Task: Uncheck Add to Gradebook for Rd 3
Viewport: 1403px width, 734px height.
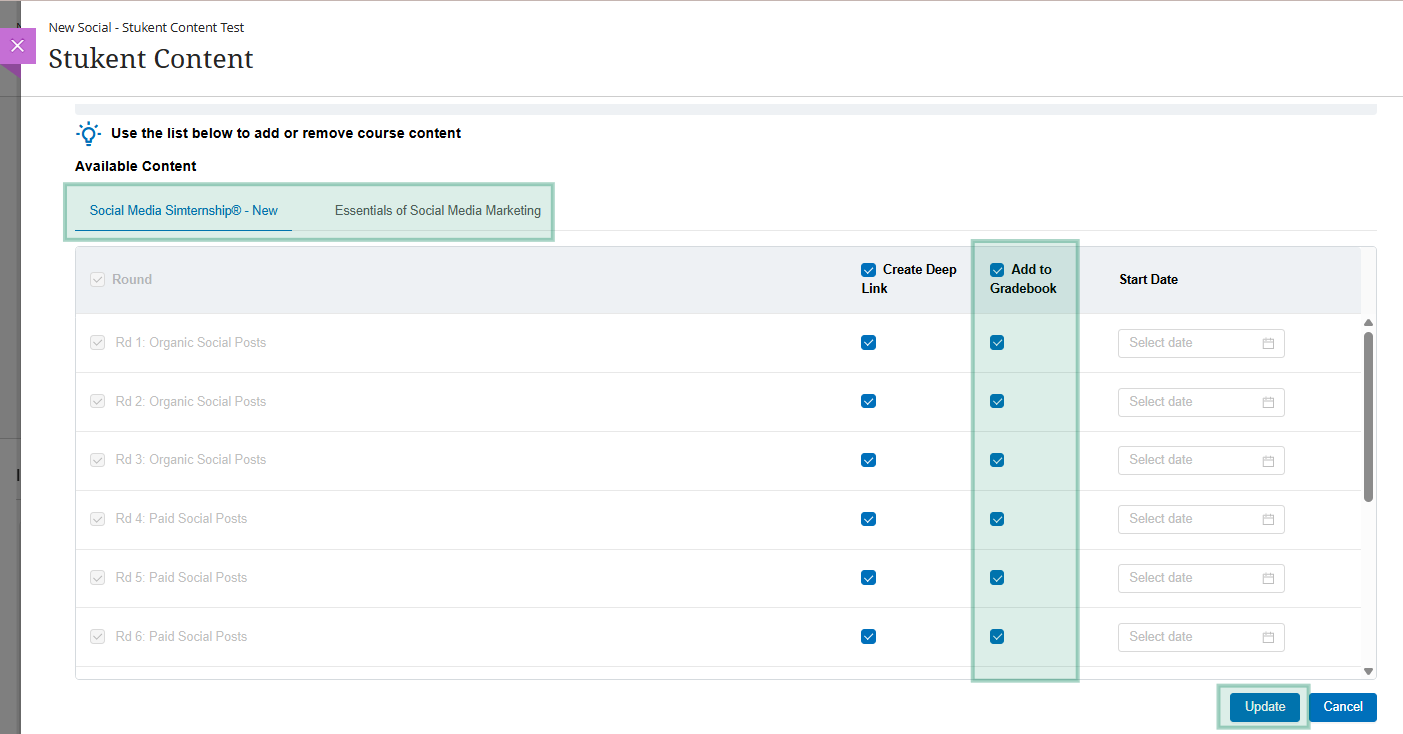Action: pos(997,460)
